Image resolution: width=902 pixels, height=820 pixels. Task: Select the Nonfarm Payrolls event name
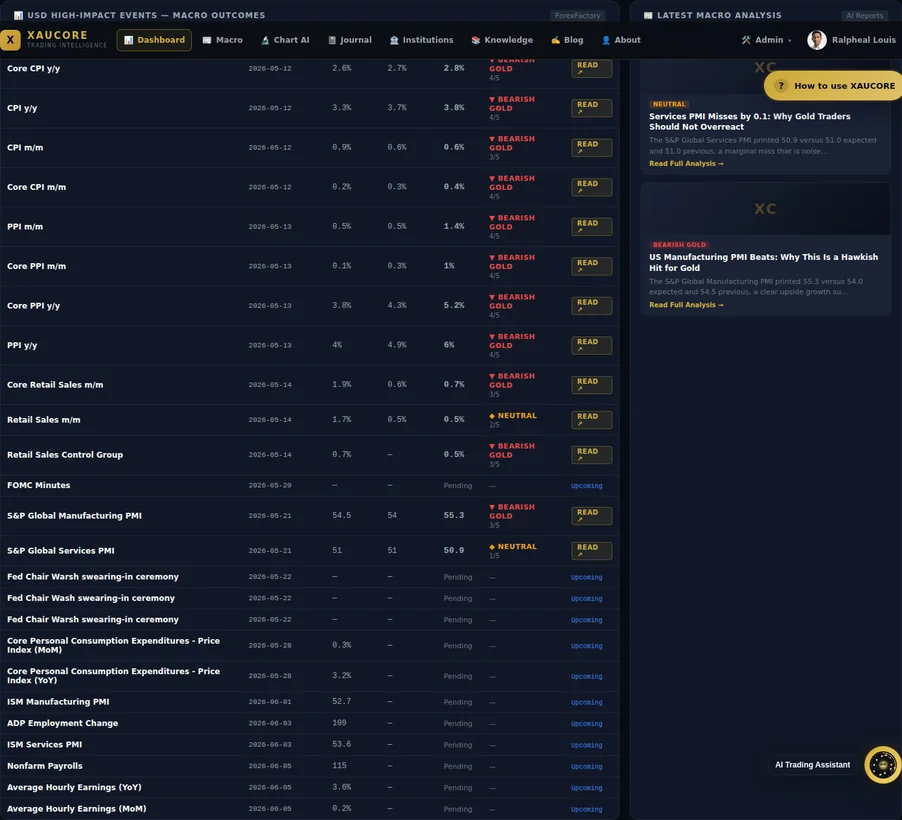pos(45,766)
